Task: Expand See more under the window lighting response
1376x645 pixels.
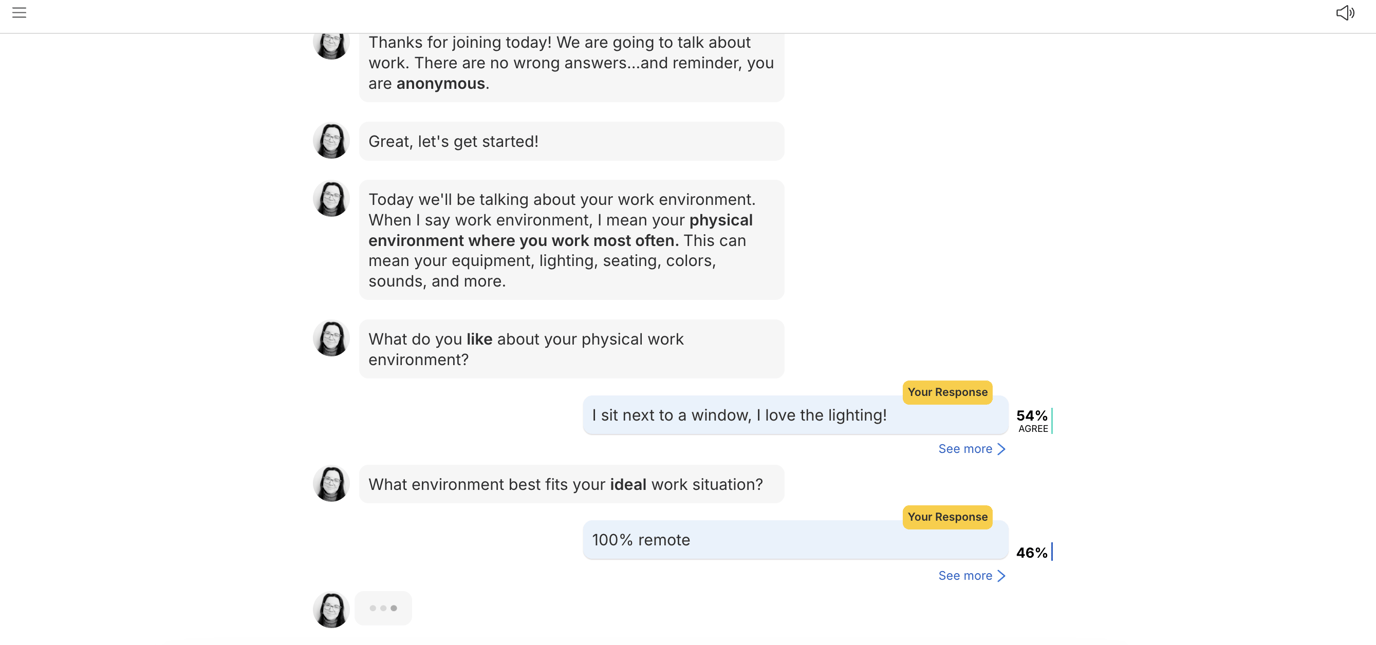Action: pos(971,449)
